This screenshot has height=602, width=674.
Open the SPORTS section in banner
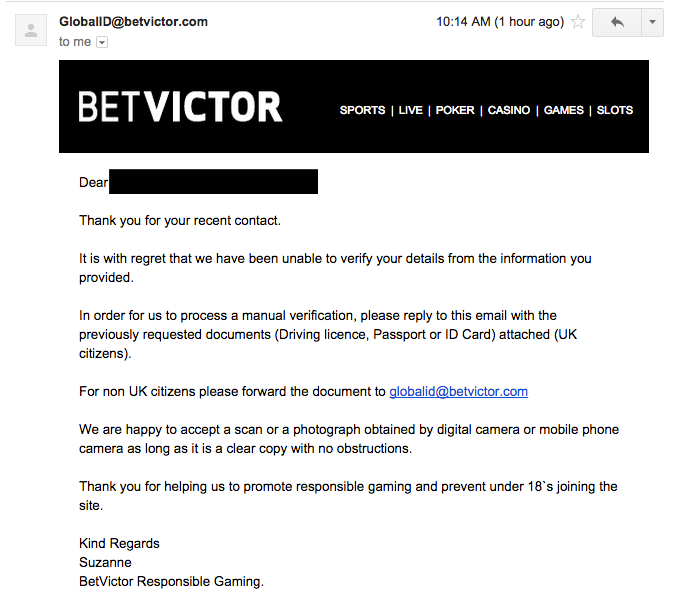[x=362, y=110]
